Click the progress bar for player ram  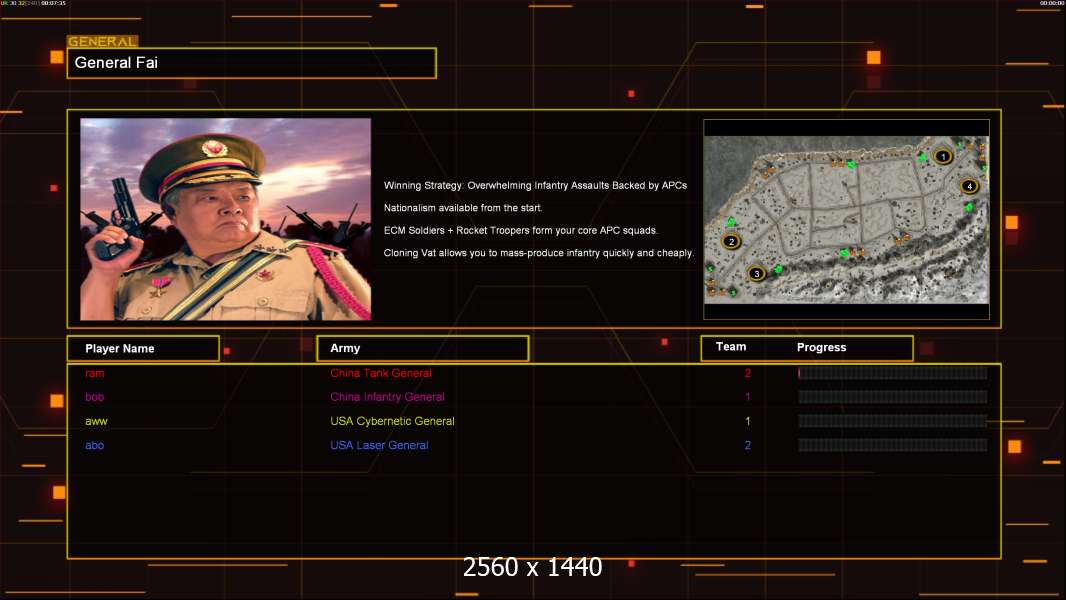click(892, 373)
